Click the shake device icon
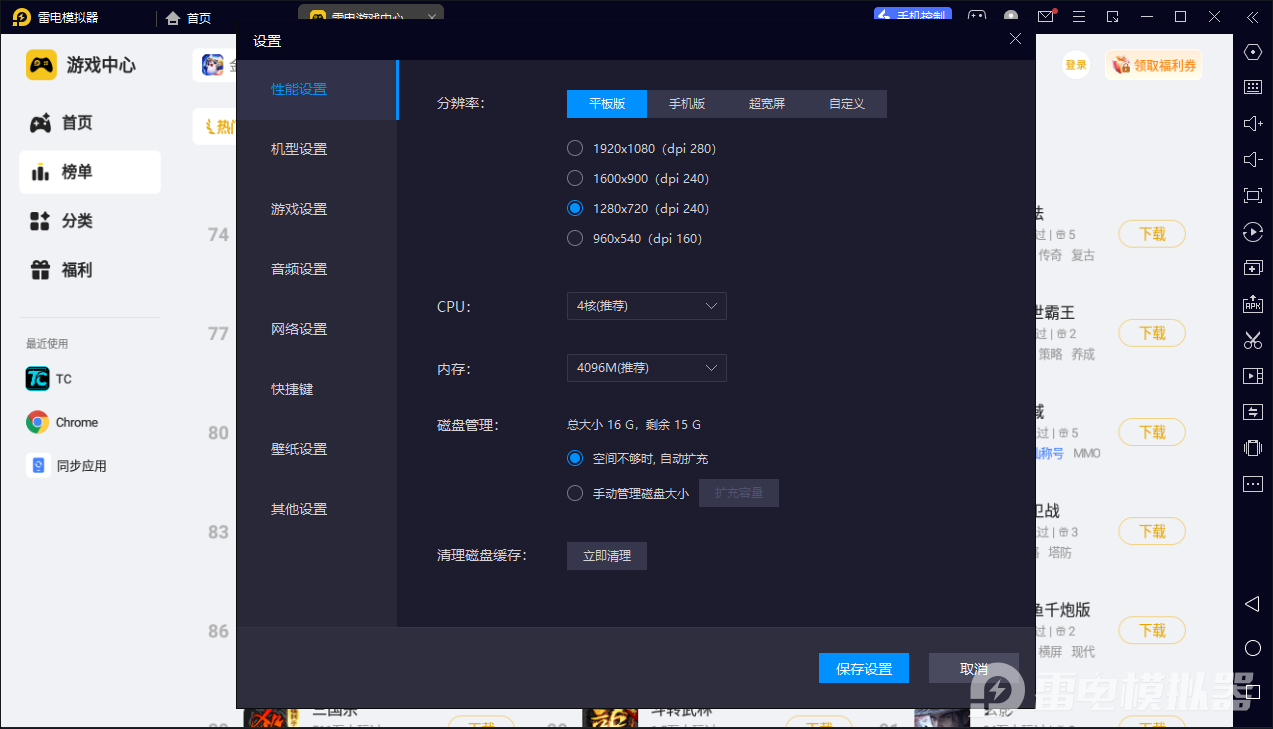Viewport: 1273px width, 729px height. click(1253, 448)
